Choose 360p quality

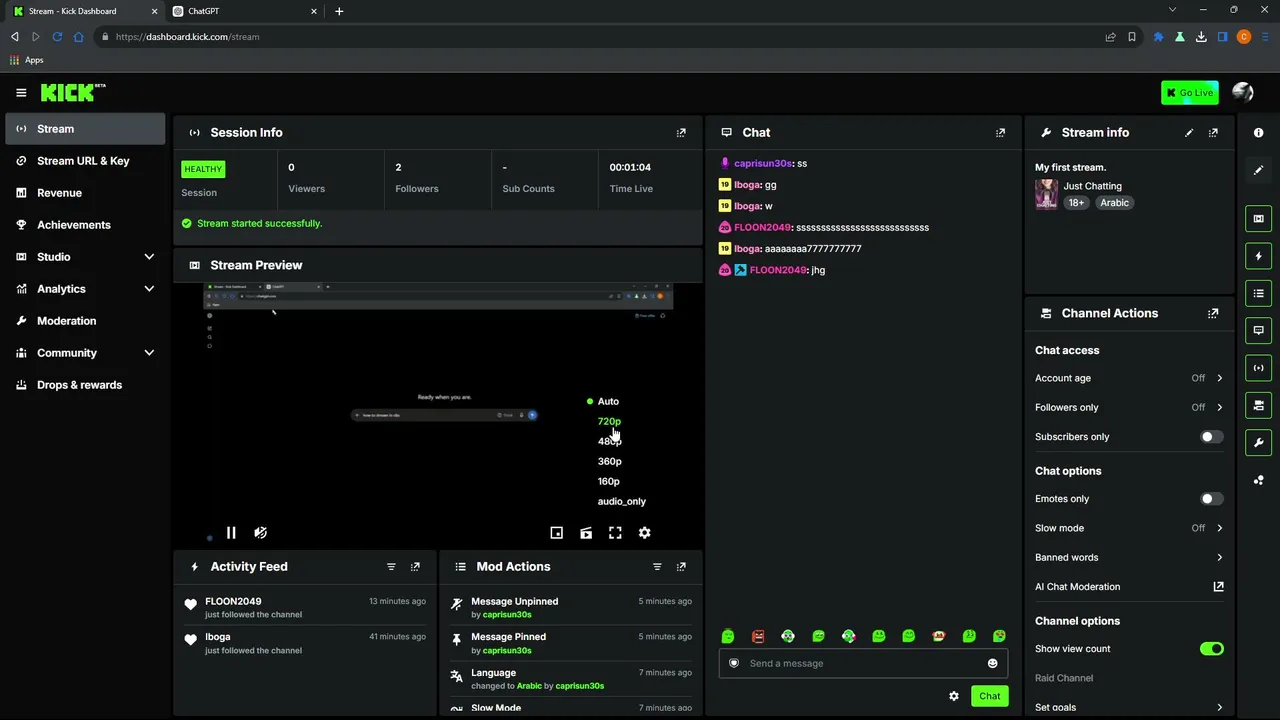(609, 461)
